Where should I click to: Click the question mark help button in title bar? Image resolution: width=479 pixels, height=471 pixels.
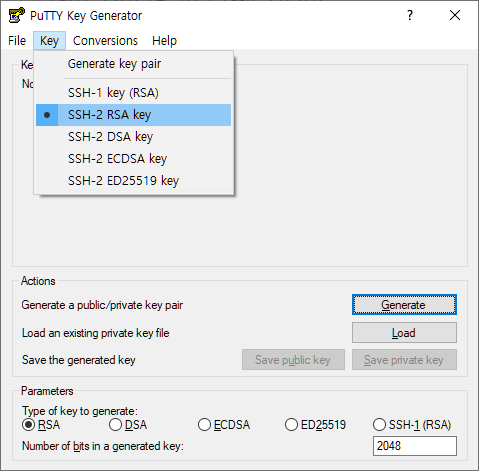tap(410, 15)
